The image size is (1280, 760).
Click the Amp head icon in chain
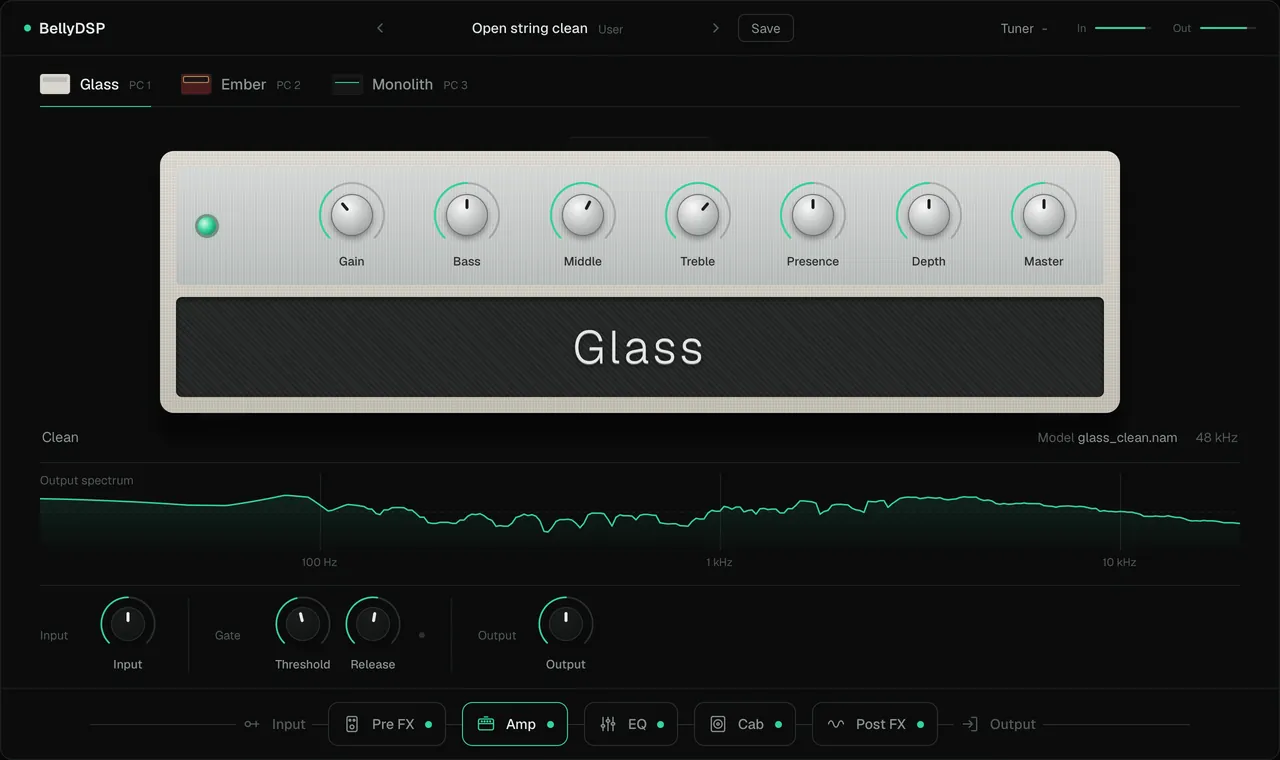(486, 724)
